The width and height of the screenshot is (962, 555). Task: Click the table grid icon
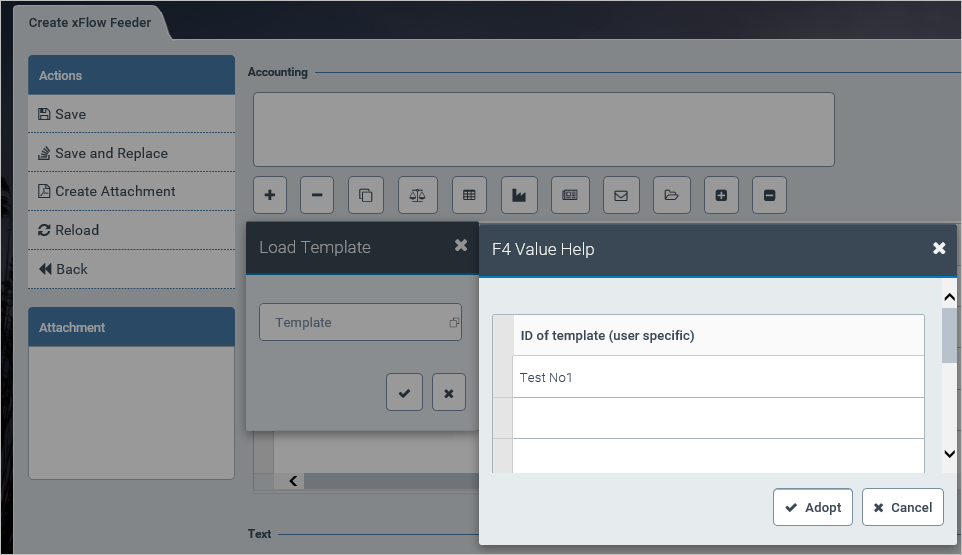pos(469,196)
